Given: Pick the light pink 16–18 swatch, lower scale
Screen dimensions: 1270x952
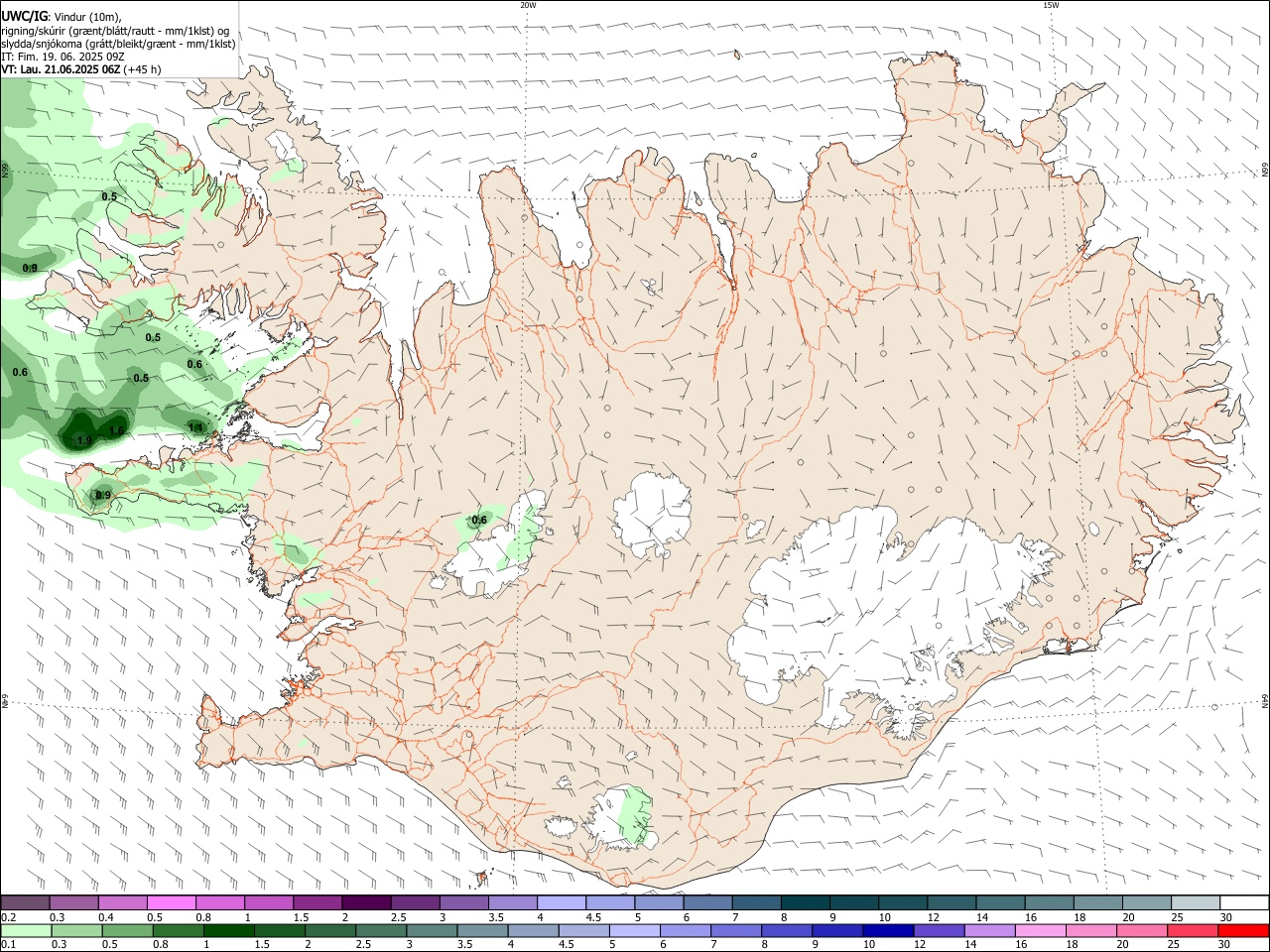Looking at the screenshot, I should click(x=1040, y=930).
